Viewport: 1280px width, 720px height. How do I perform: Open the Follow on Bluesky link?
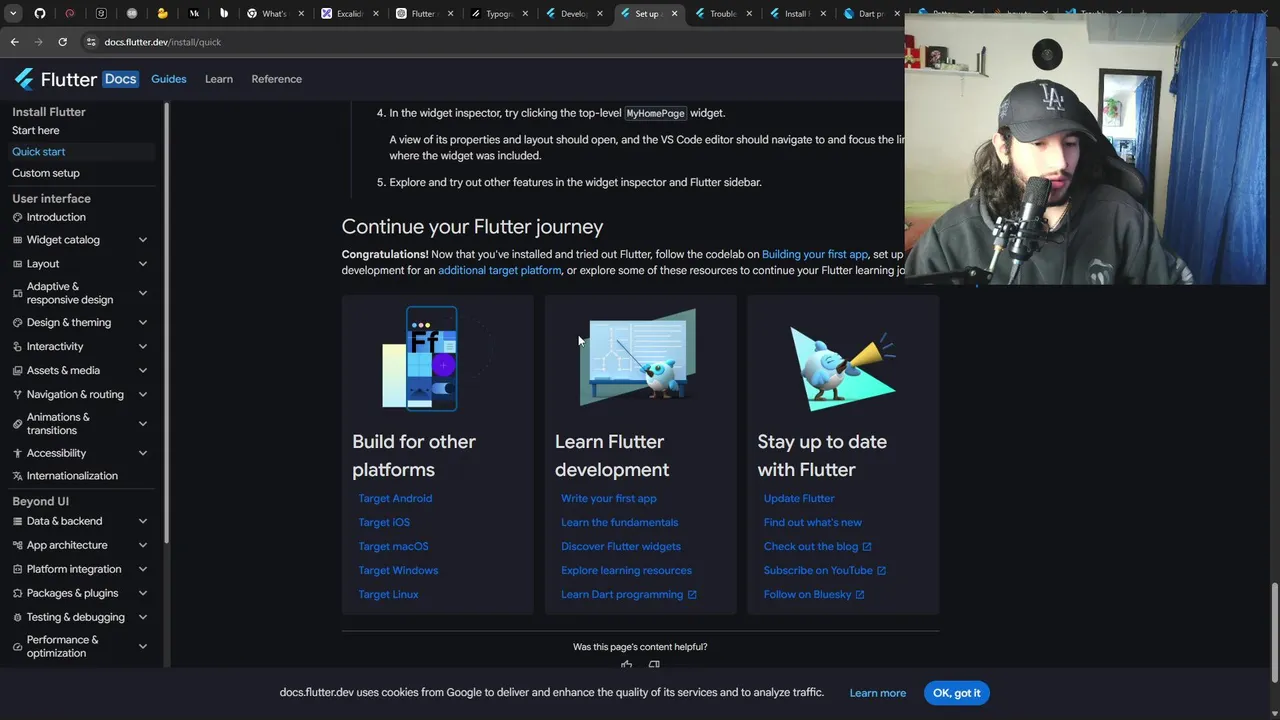(813, 594)
